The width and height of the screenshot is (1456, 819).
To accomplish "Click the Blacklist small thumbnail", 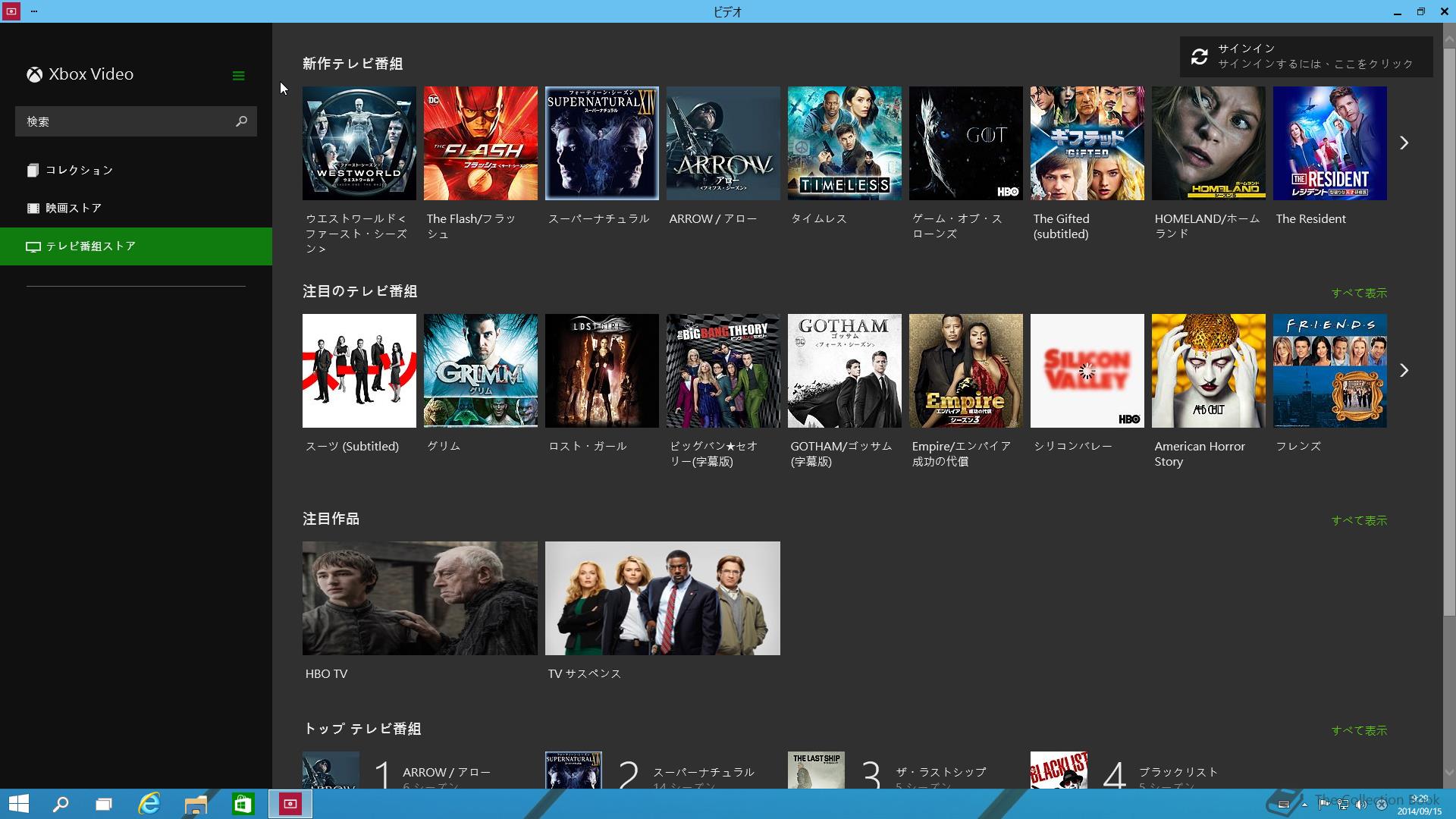I will click(x=1059, y=770).
